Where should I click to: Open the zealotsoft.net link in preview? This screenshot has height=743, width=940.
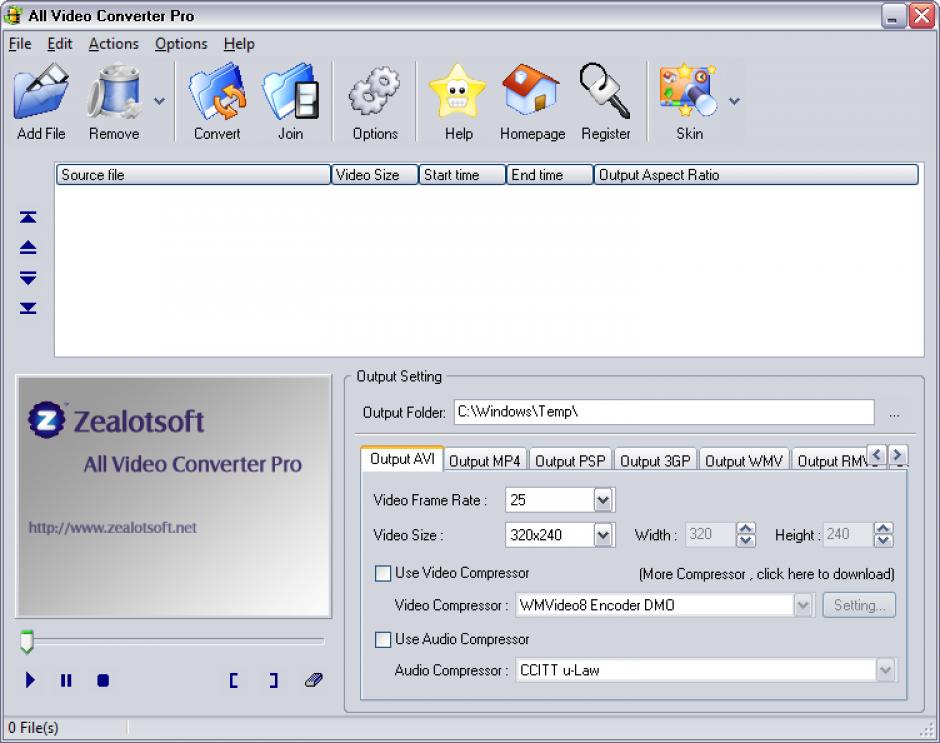pos(113,528)
